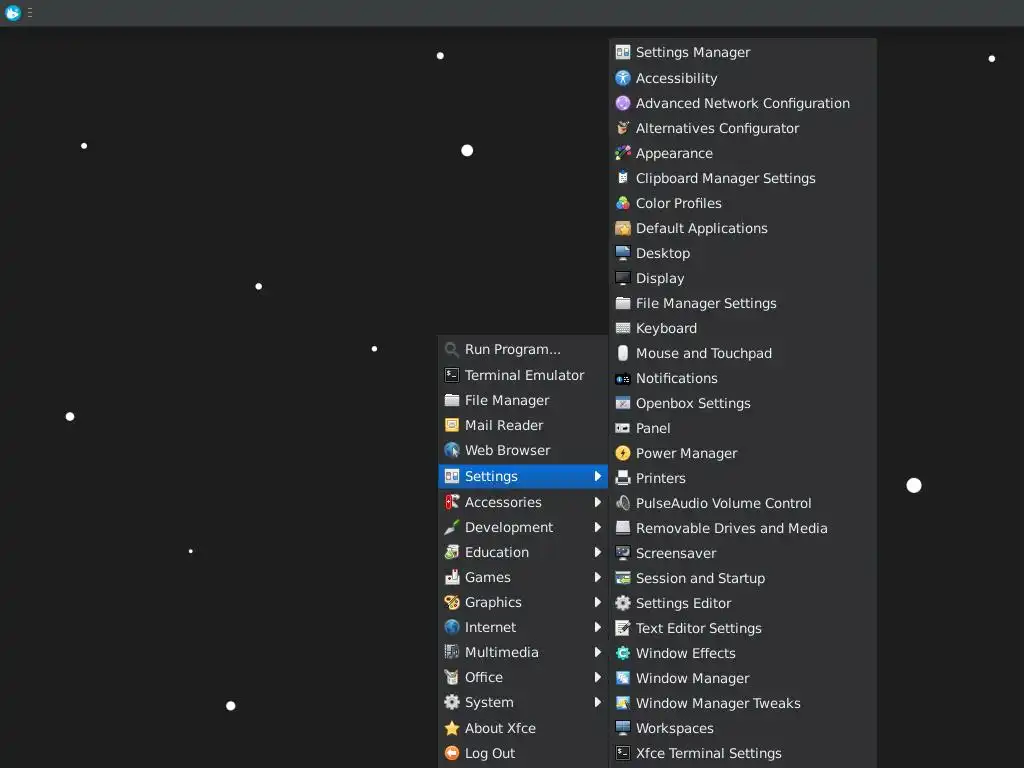This screenshot has height=768, width=1024.
Task: Click the Workspaces icon
Action: coord(622,728)
